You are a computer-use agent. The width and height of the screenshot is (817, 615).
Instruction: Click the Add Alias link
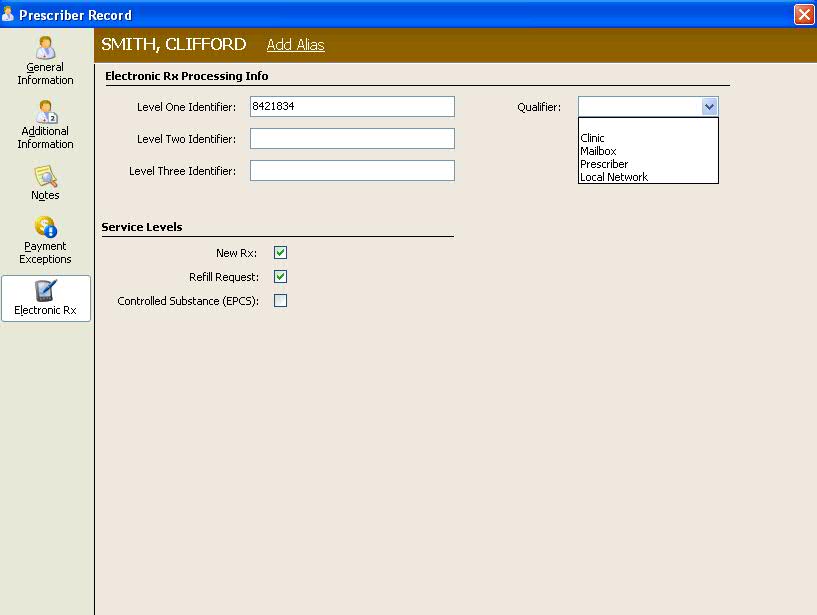[295, 45]
